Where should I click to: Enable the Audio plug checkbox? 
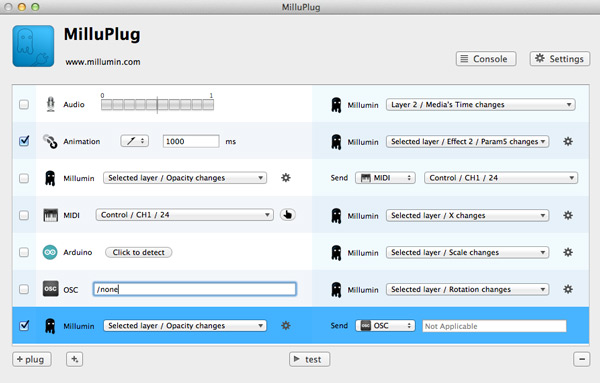coord(24,104)
